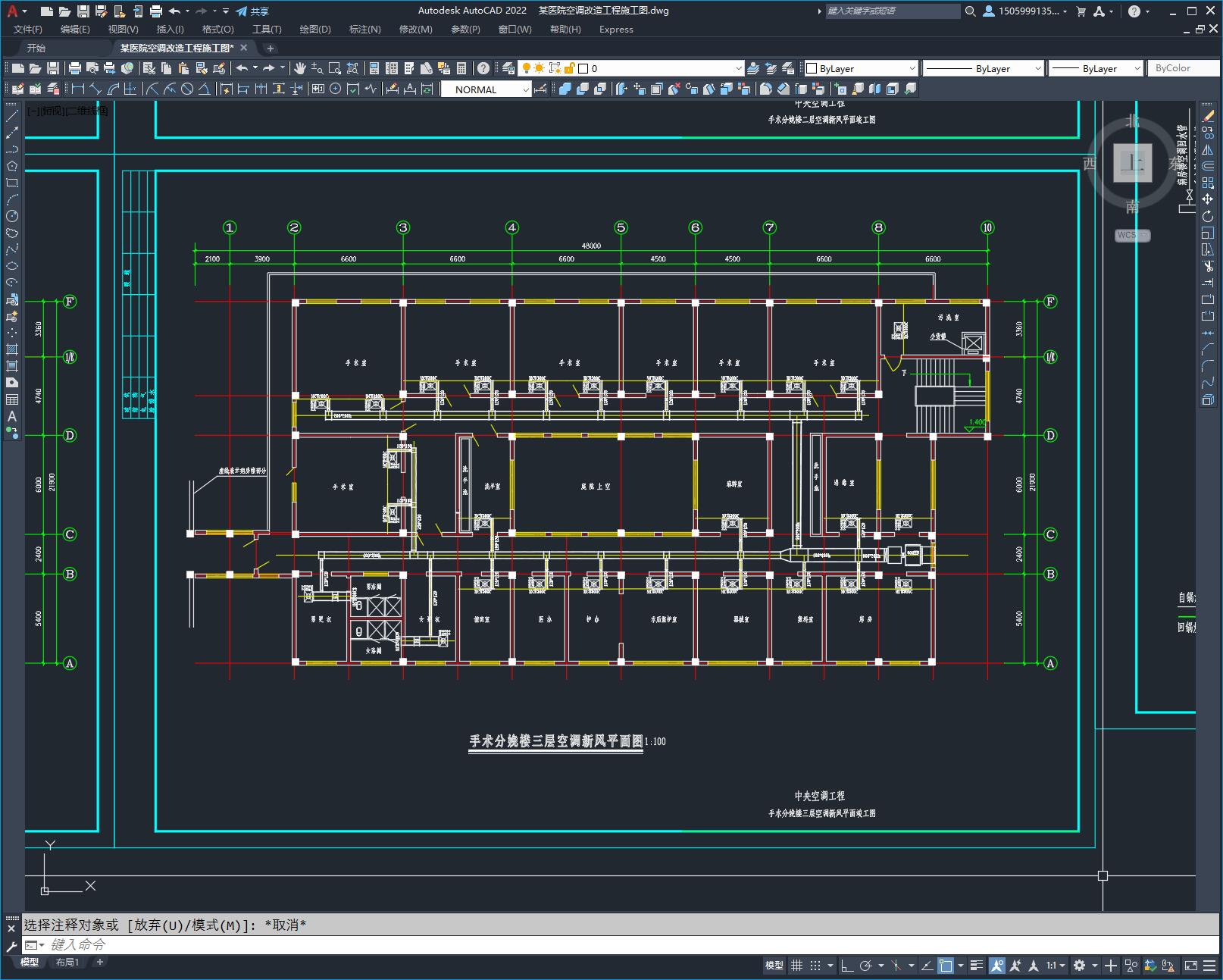This screenshot has height=980, width=1223.
Task: Click the 共享 share button
Action: coord(253,11)
